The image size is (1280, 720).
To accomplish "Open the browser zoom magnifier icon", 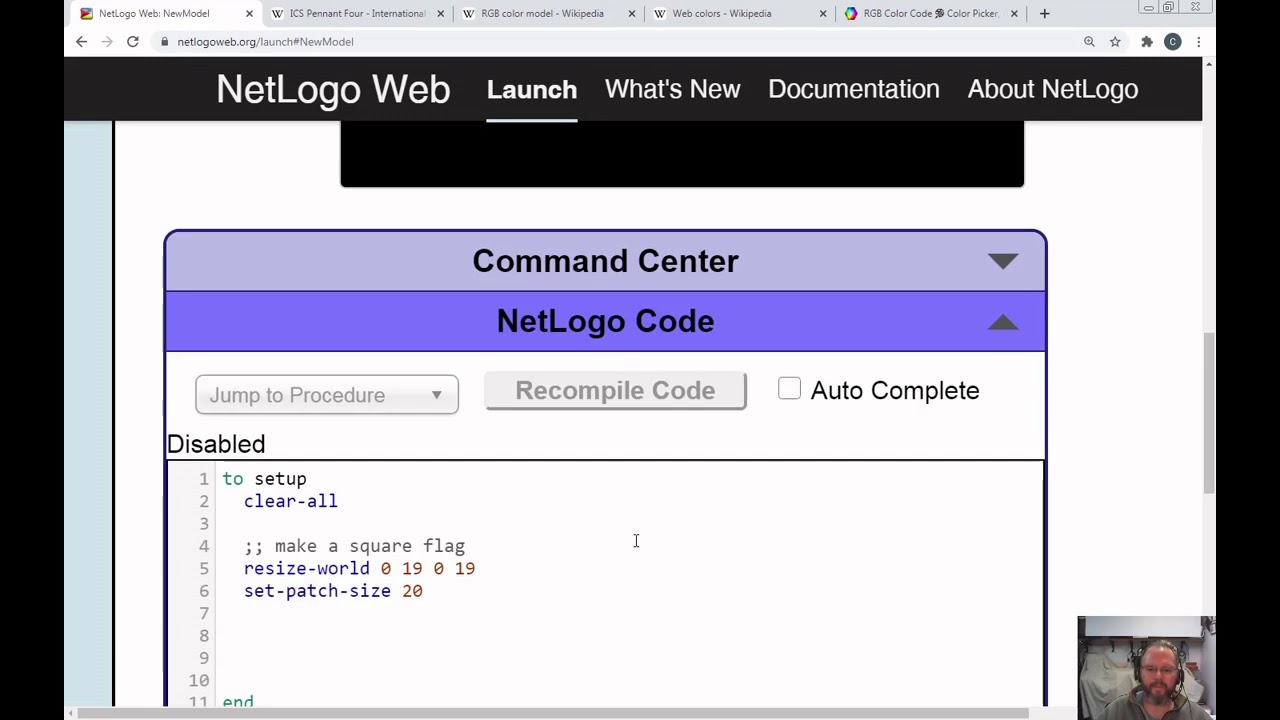I will [x=1089, y=41].
